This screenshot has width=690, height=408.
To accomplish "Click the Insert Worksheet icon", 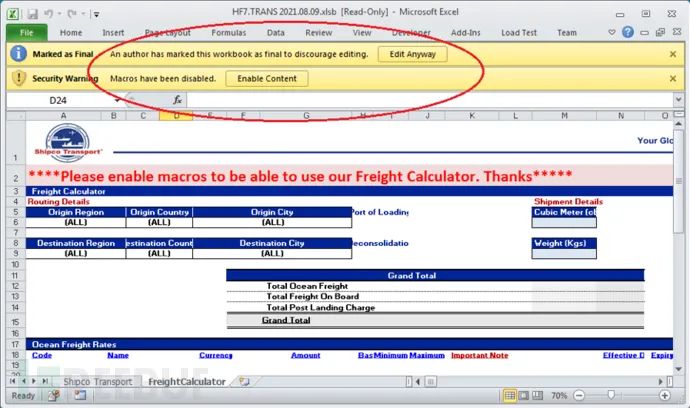I will click(244, 382).
